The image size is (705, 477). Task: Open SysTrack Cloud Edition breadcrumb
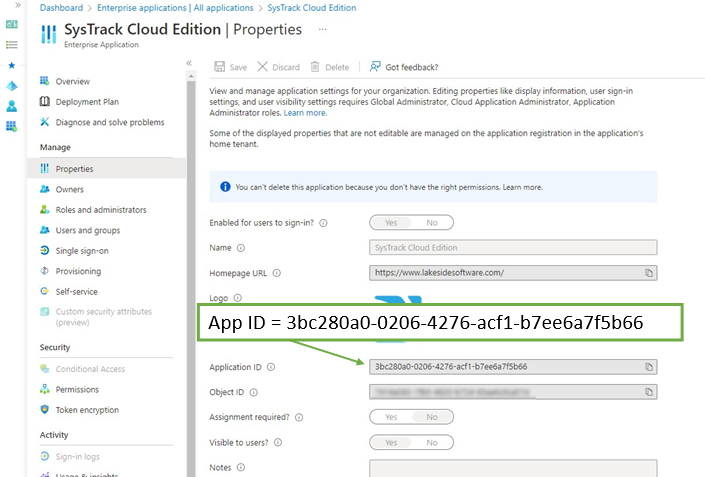[x=312, y=8]
